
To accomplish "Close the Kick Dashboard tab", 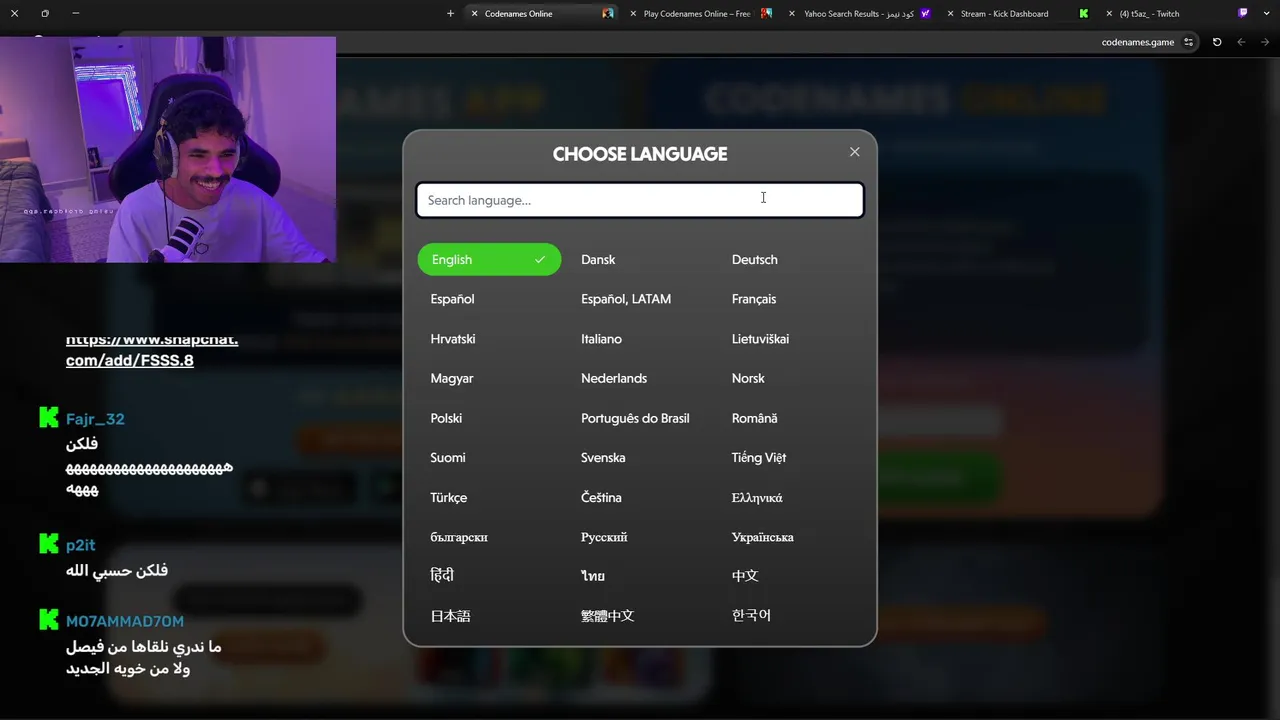I will 950,14.
